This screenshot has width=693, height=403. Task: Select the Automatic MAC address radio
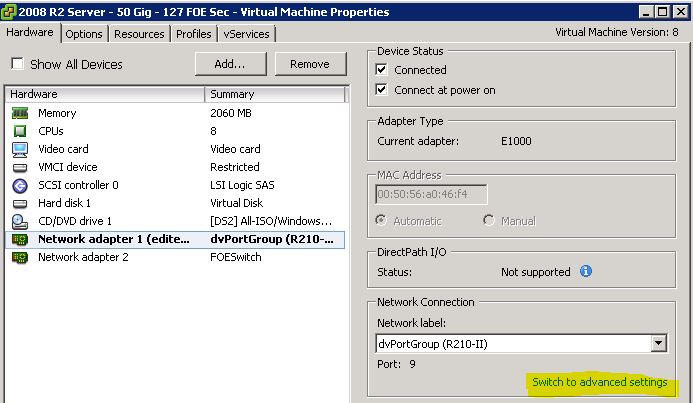tap(381, 220)
